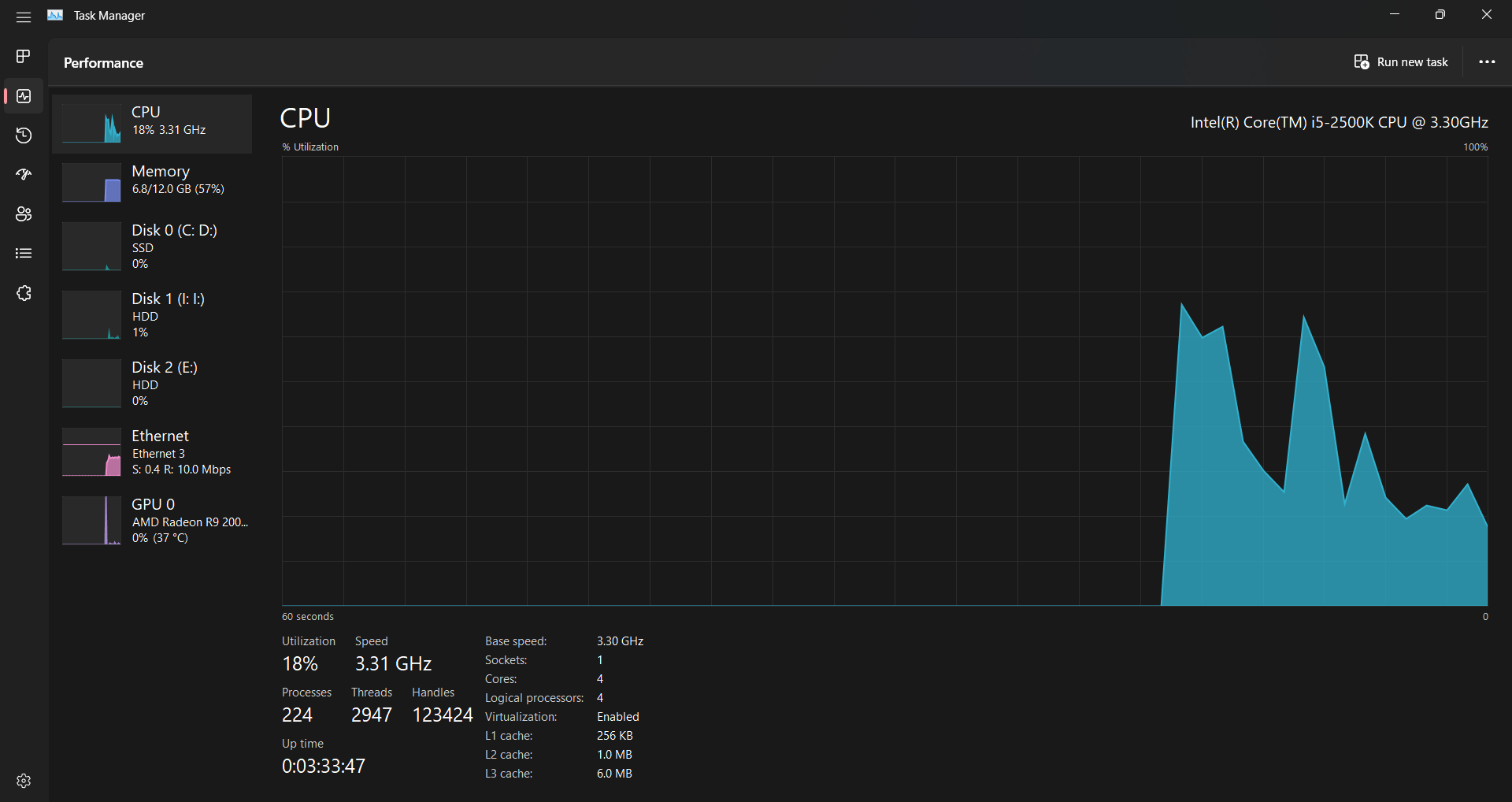Open the Processes page icon

point(24,56)
